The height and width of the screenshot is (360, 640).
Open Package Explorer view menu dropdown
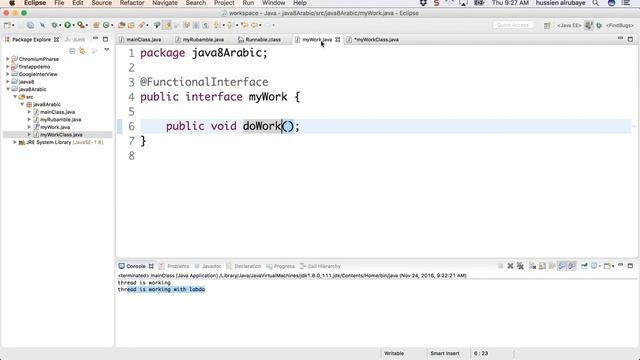coord(107,50)
